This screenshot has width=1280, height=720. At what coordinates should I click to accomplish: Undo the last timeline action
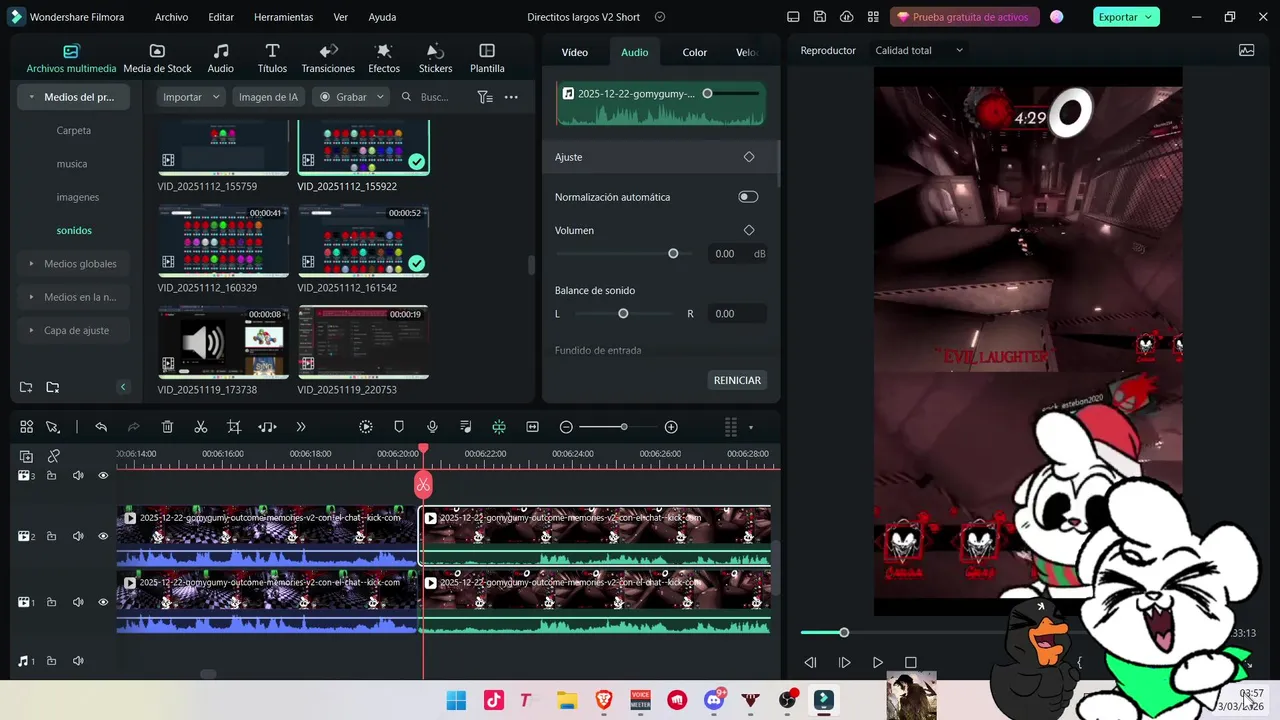(101, 427)
